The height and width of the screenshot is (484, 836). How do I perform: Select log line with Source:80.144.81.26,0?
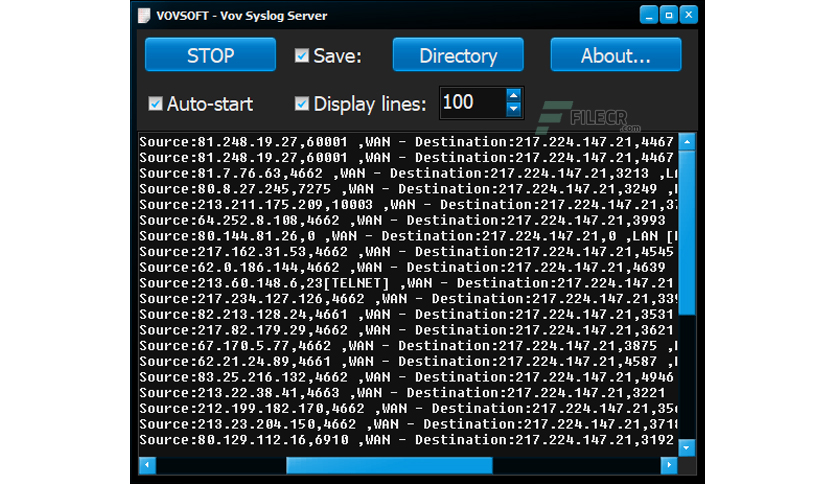408,236
